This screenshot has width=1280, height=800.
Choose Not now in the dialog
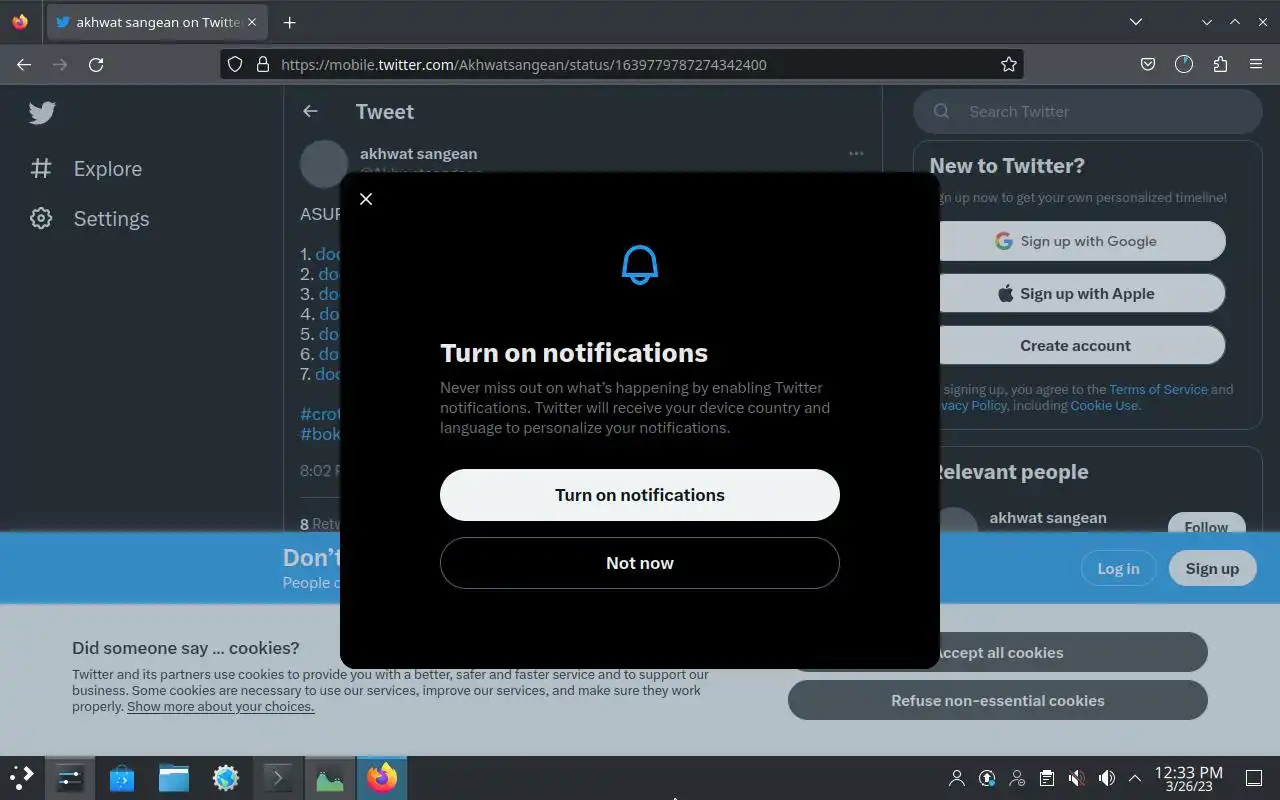(640, 563)
